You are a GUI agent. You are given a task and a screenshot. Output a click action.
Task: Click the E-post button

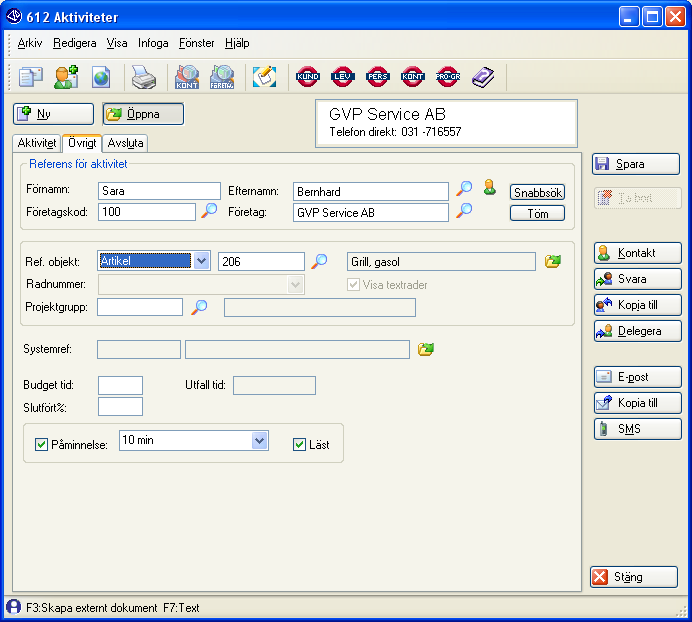click(637, 377)
